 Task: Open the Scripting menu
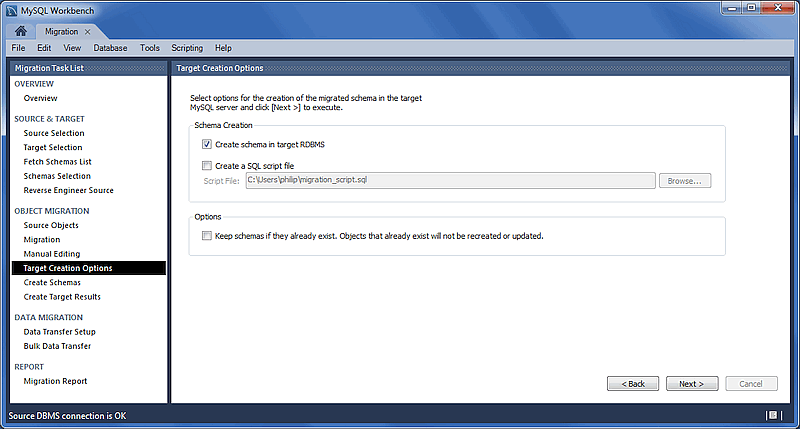[187, 48]
